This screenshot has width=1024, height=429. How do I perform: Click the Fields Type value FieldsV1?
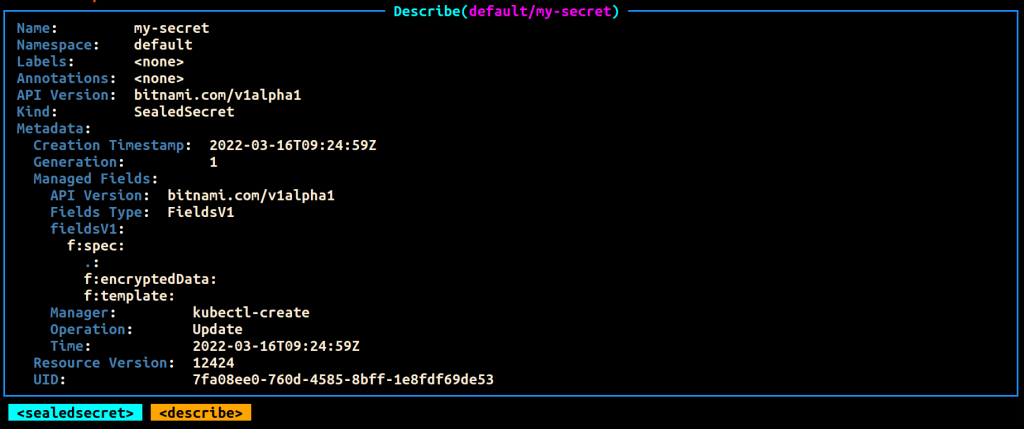tap(201, 212)
